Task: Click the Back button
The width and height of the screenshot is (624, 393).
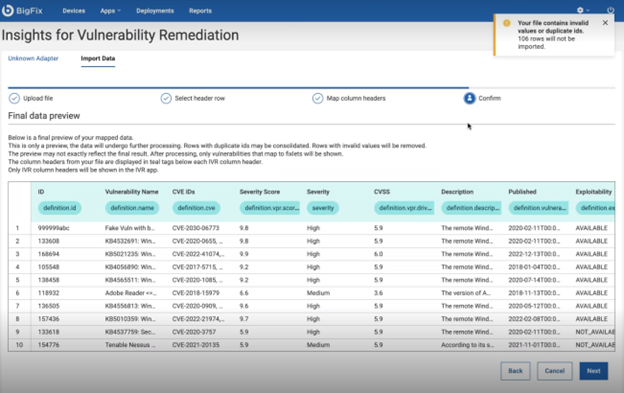Action: (515, 371)
